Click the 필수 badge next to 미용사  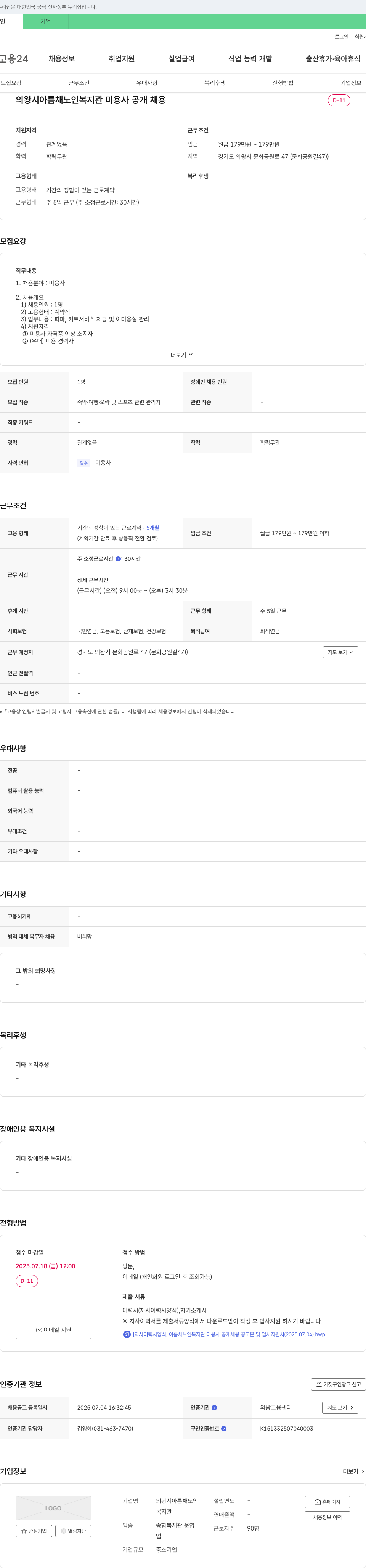[x=84, y=463]
